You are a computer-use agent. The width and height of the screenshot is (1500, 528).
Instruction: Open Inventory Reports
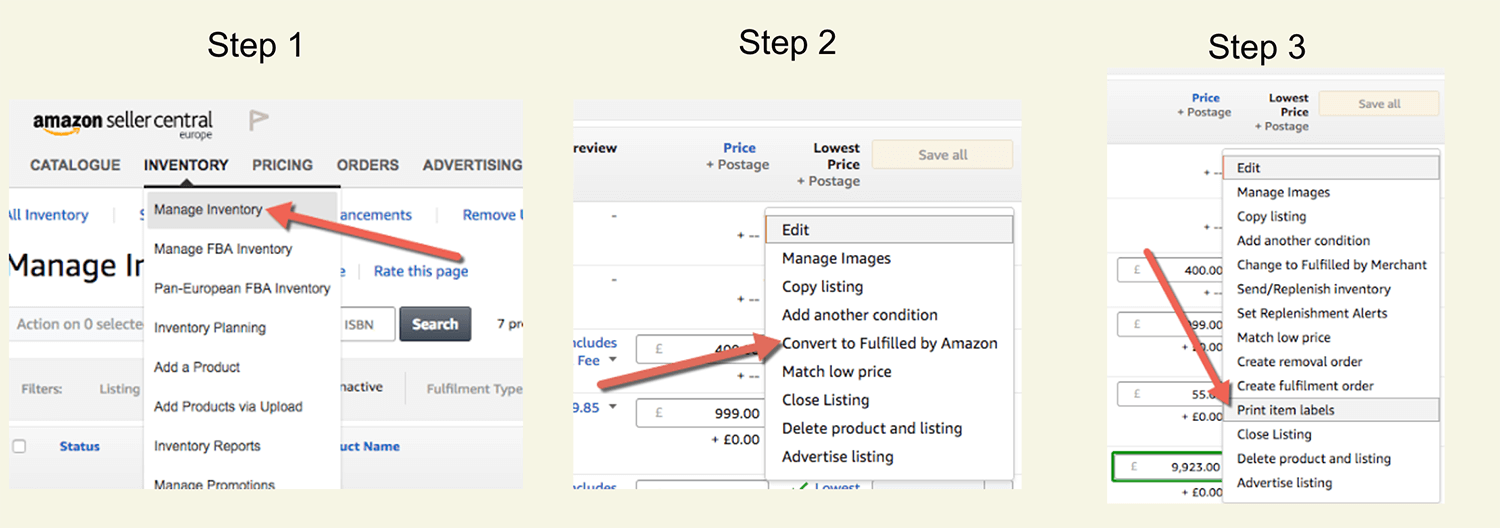point(207,446)
